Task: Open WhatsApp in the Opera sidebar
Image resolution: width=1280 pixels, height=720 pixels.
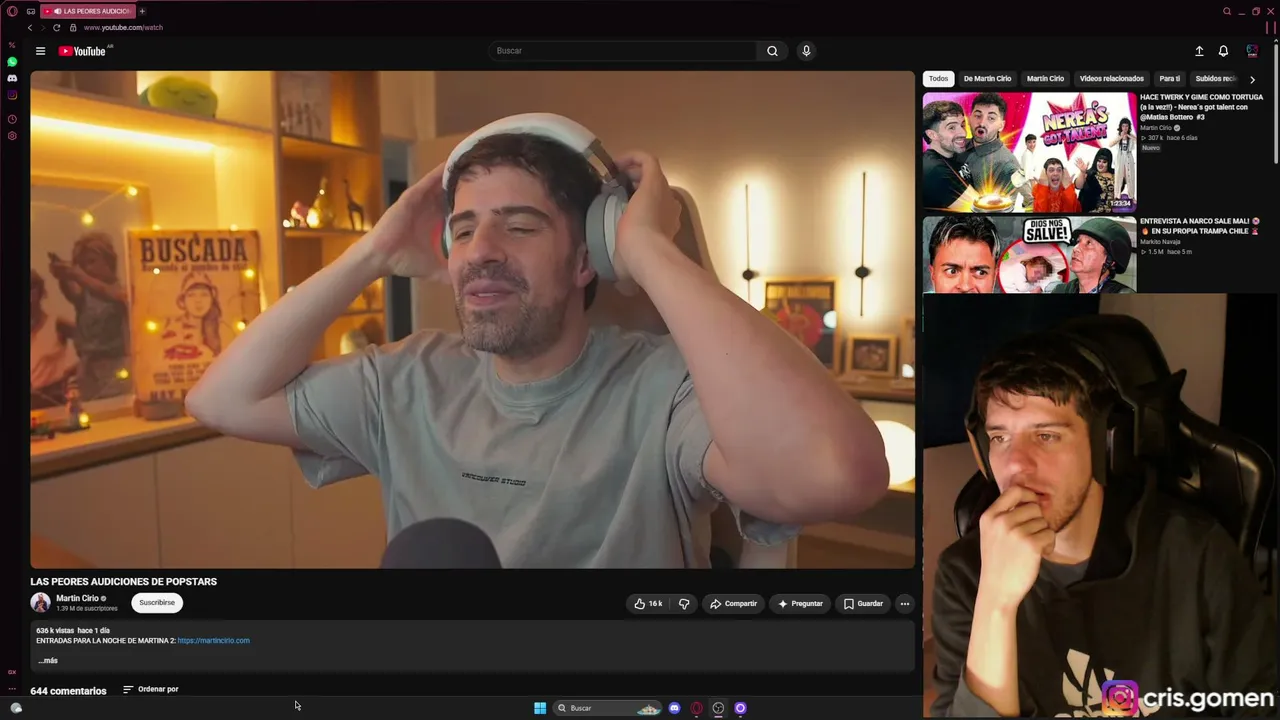Action: pyautogui.click(x=12, y=62)
